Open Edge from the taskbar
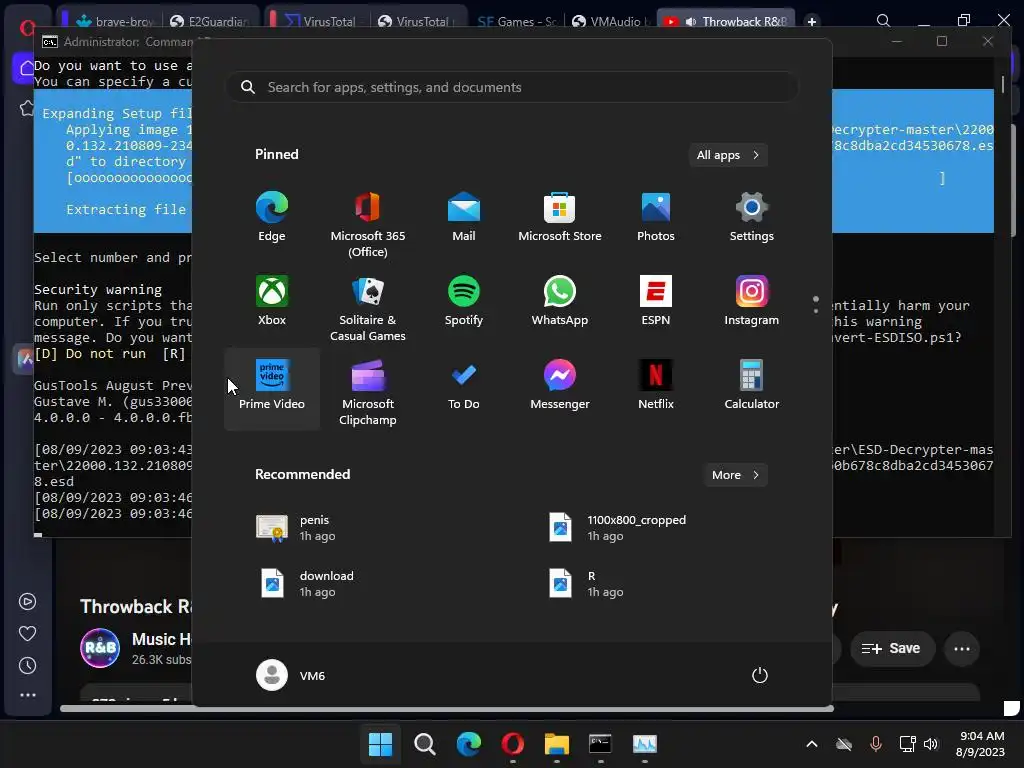Viewport: 1024px width, 768px height. (x=468, y=744)
